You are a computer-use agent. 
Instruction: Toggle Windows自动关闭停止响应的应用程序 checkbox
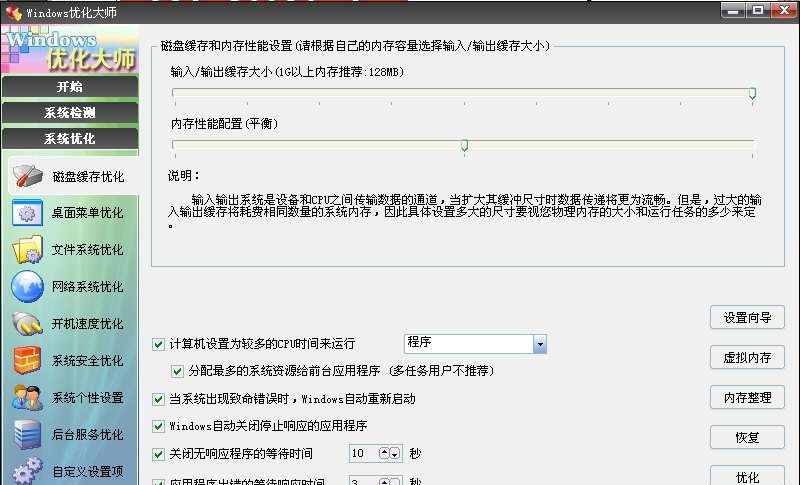pos(158,426)
